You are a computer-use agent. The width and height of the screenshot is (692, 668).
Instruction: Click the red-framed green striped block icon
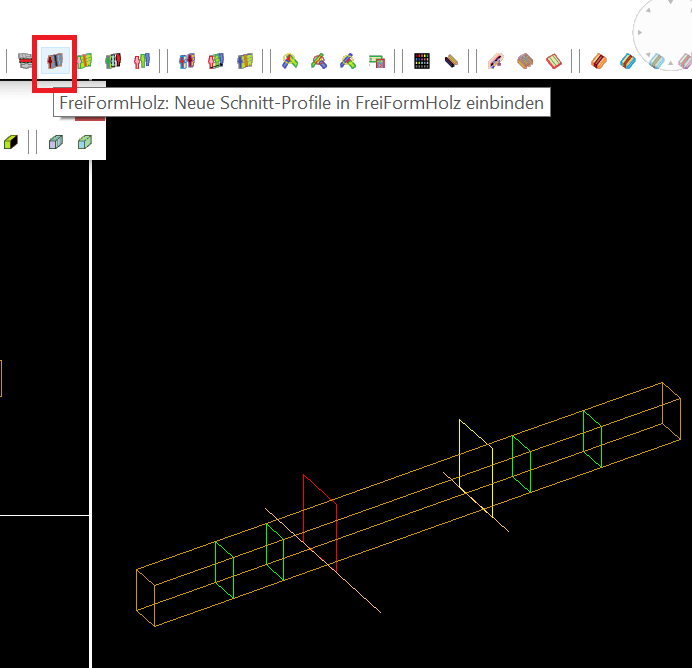pyautogui.click(x=554, y=61)
